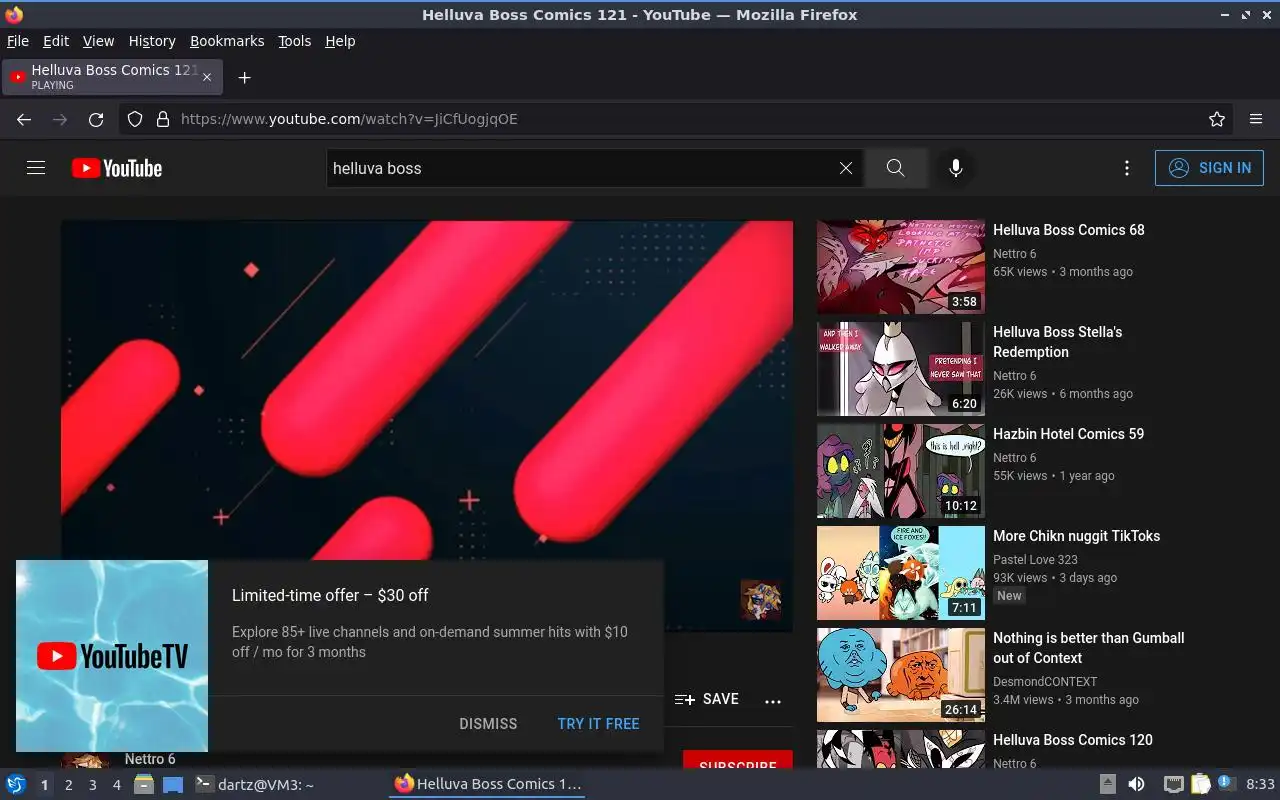Open the View menu
The height and width of the screenshot is (800, 1280).
[x=98, y=41]
